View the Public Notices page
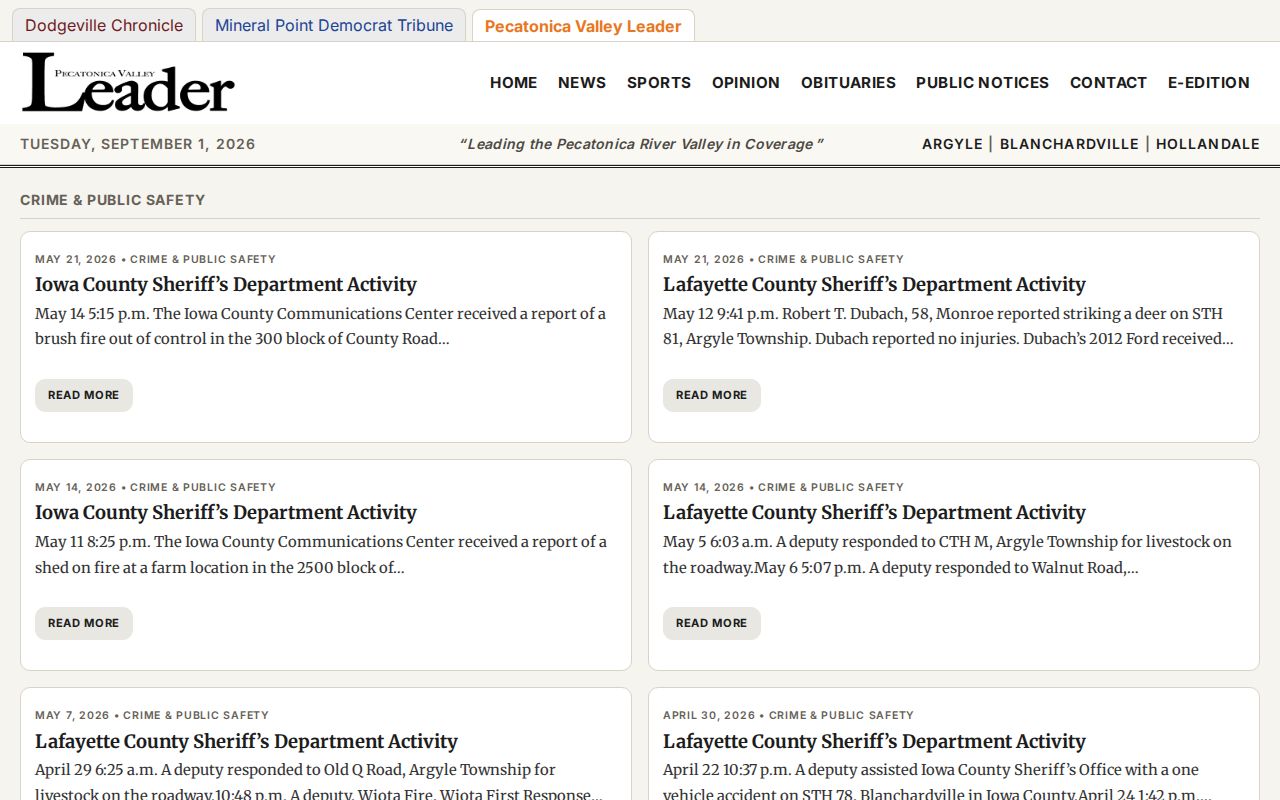Screen dimensions: 1280x800 tap(982, 83)
